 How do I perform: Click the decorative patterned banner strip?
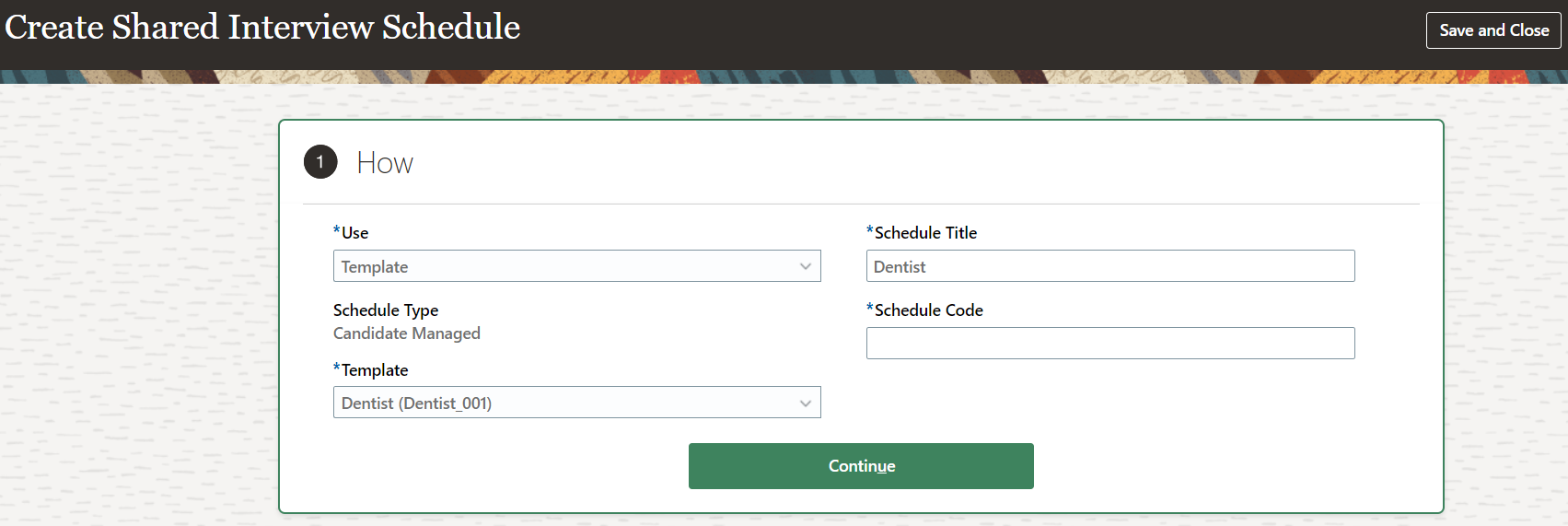(783, 76)
